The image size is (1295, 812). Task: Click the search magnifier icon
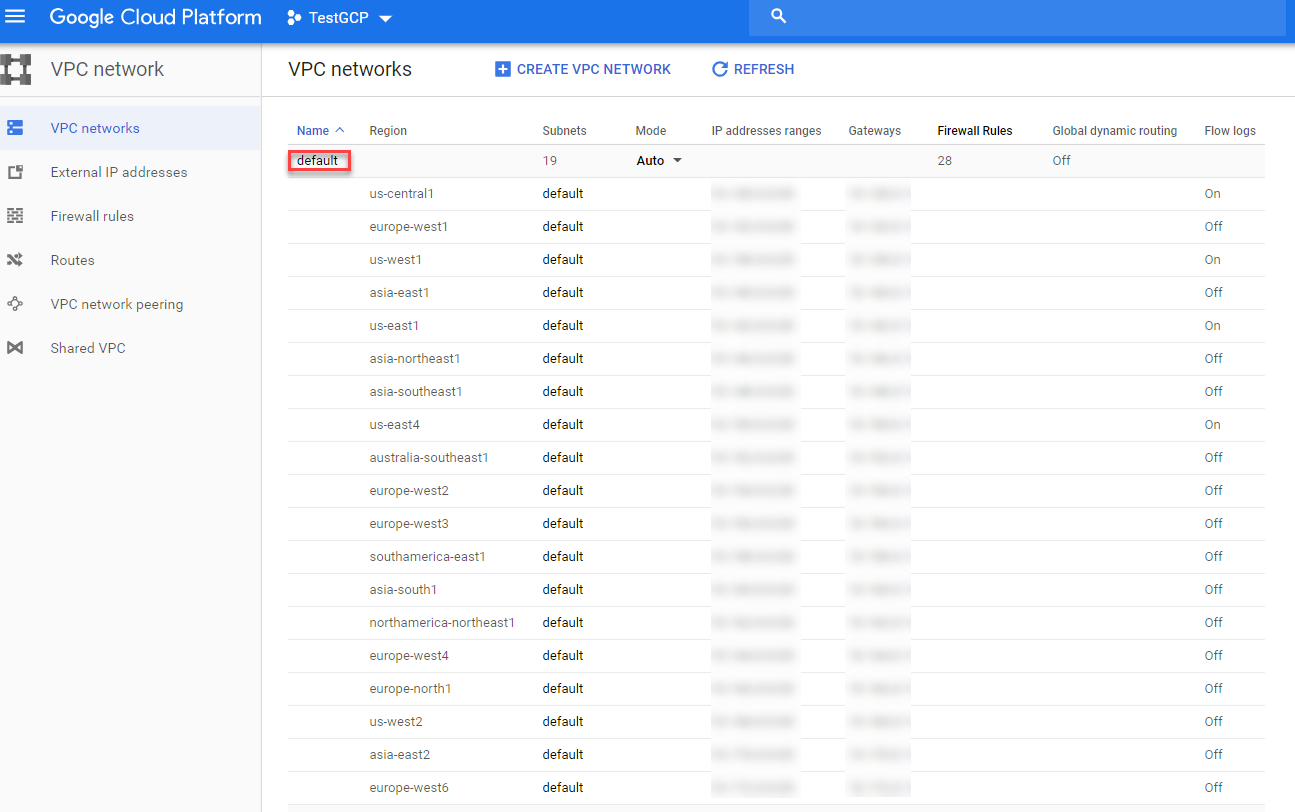pos(780,17)
